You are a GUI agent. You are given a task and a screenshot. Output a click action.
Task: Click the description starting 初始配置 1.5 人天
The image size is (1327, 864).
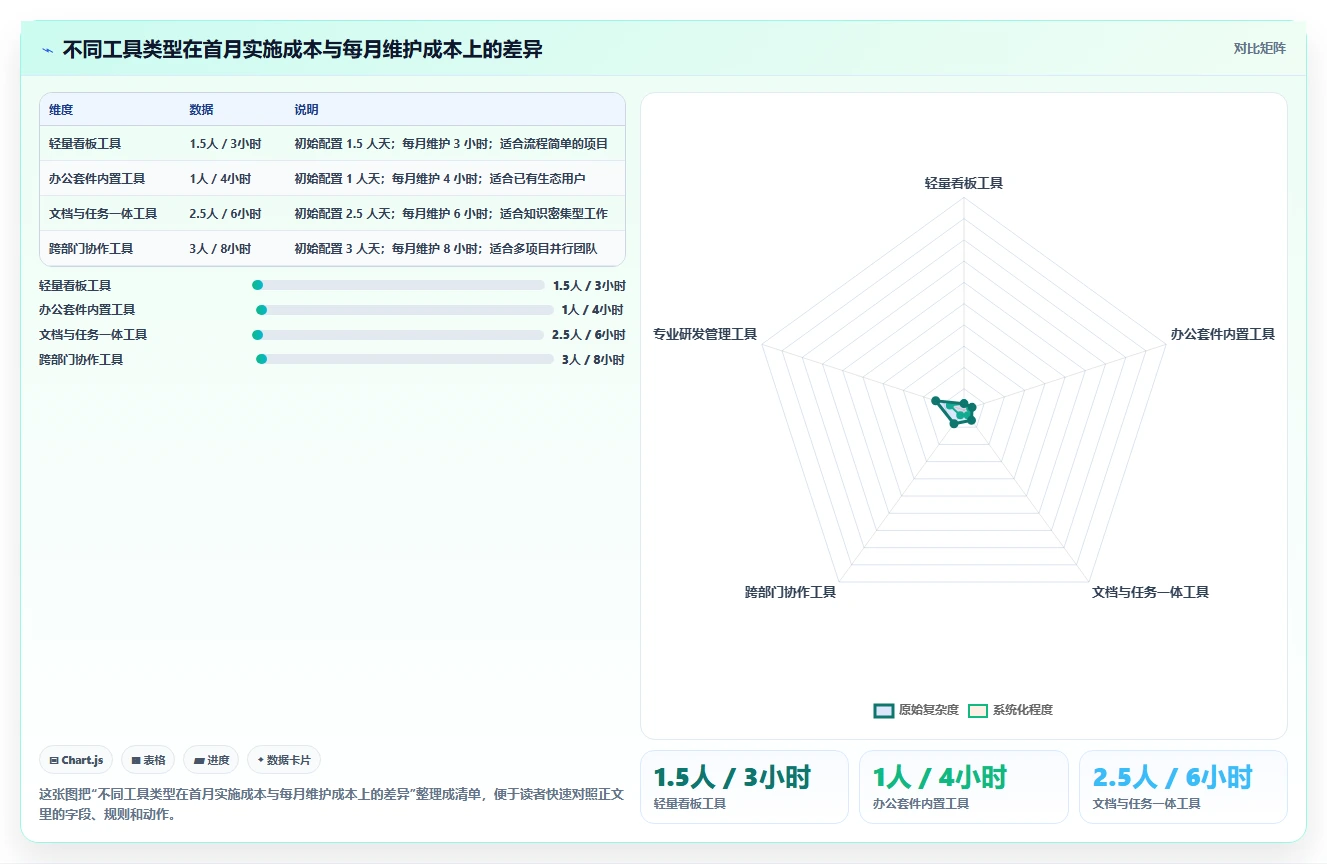[x=451, y=144]
